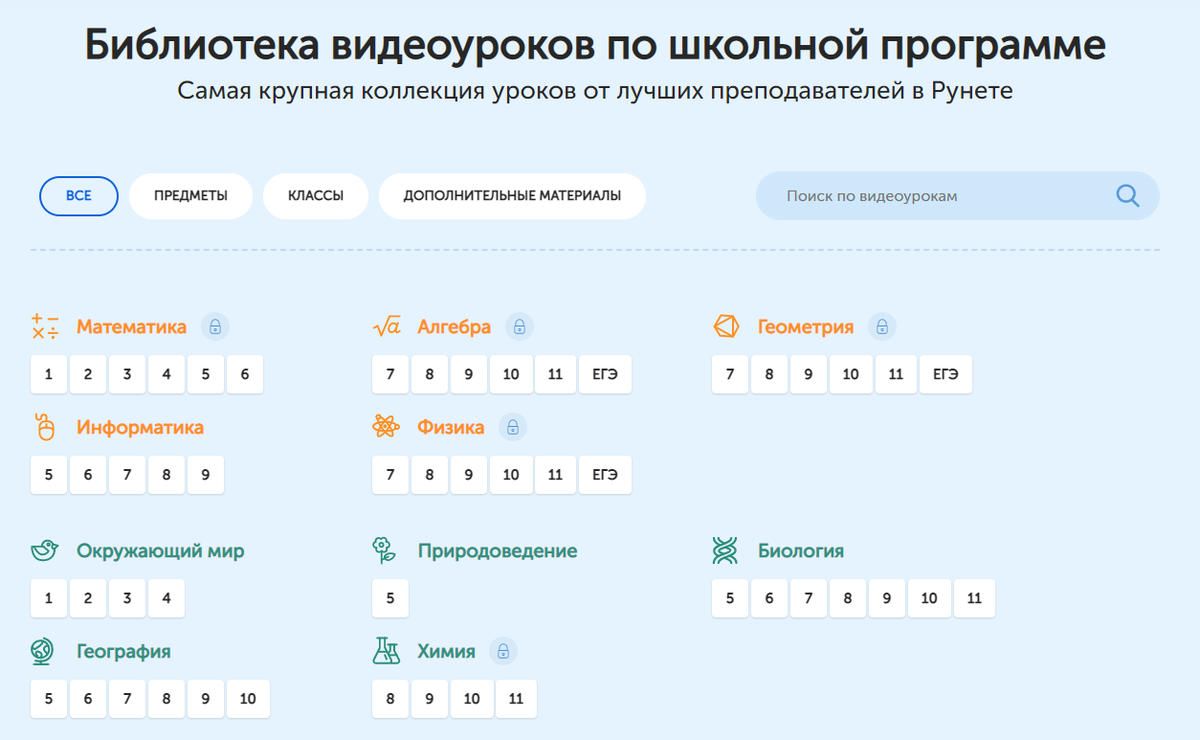Select the ЕГЭ button under Геометрия

946,374
